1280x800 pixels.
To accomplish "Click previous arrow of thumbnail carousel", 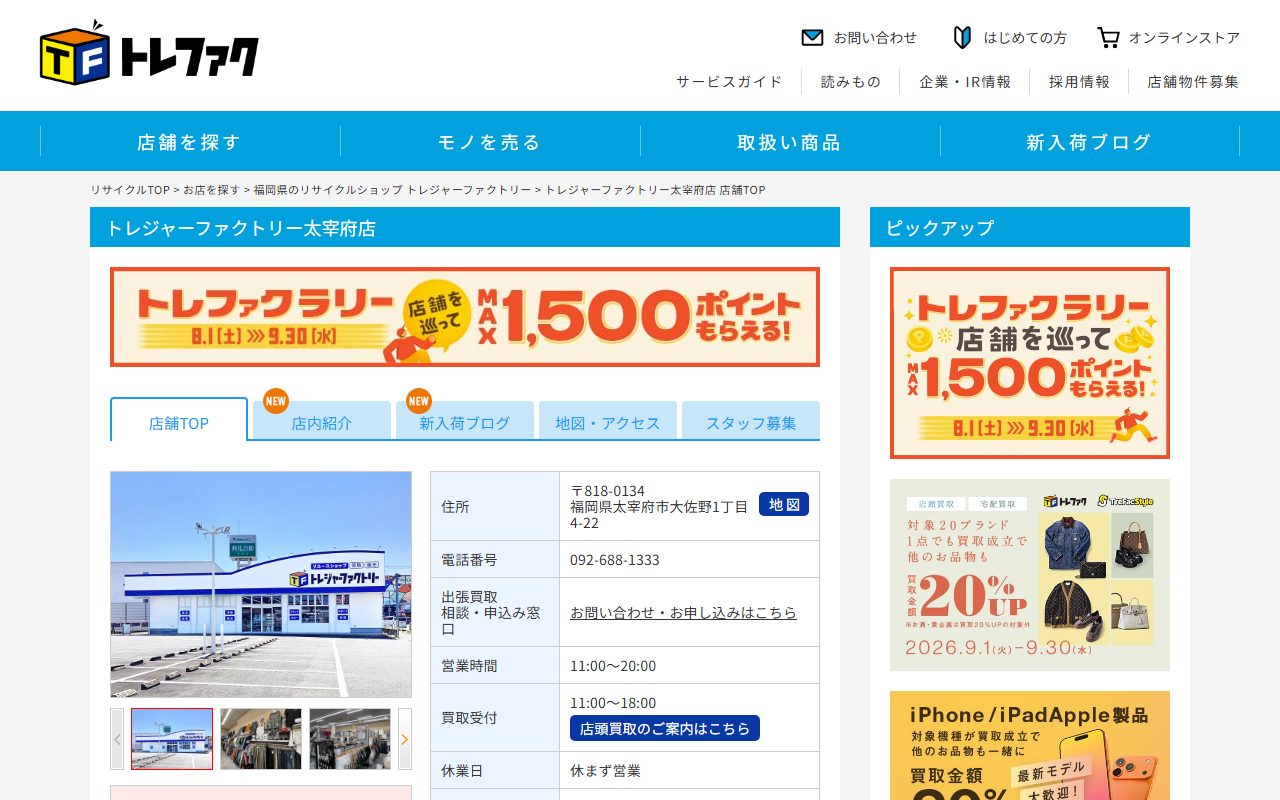I will click(x=117, y=739).
